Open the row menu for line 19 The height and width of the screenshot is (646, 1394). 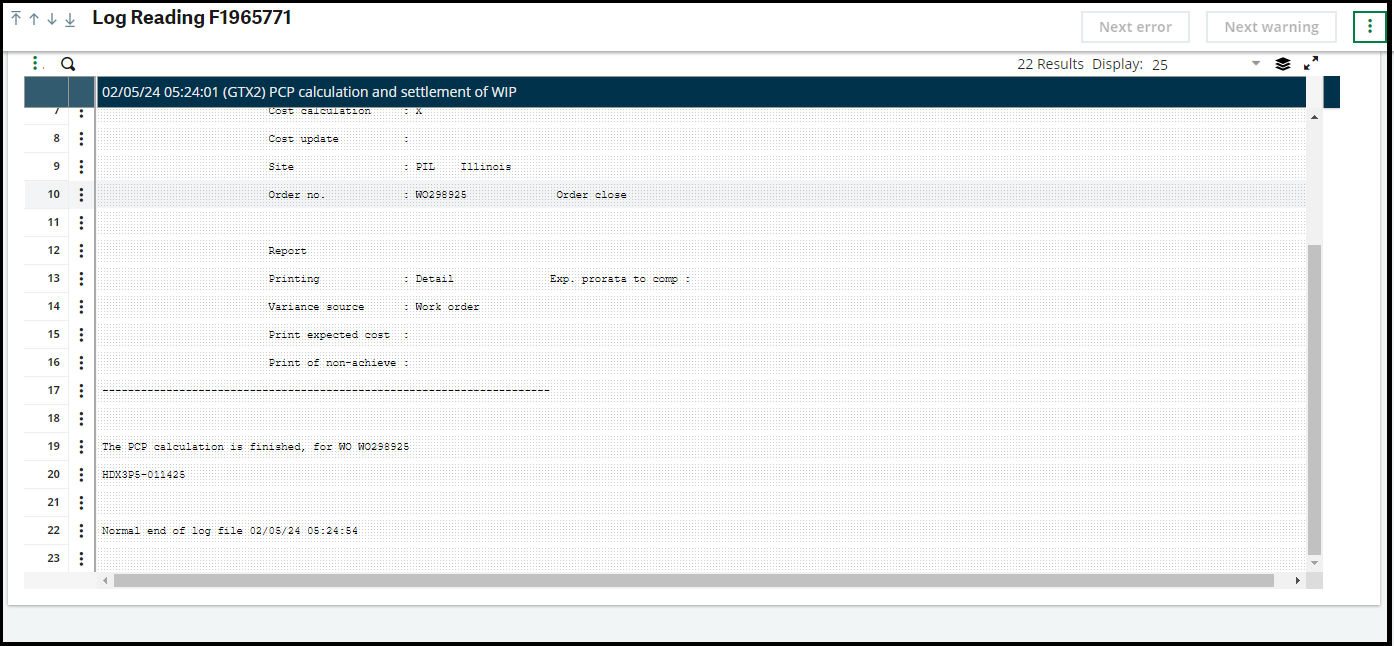81,446
